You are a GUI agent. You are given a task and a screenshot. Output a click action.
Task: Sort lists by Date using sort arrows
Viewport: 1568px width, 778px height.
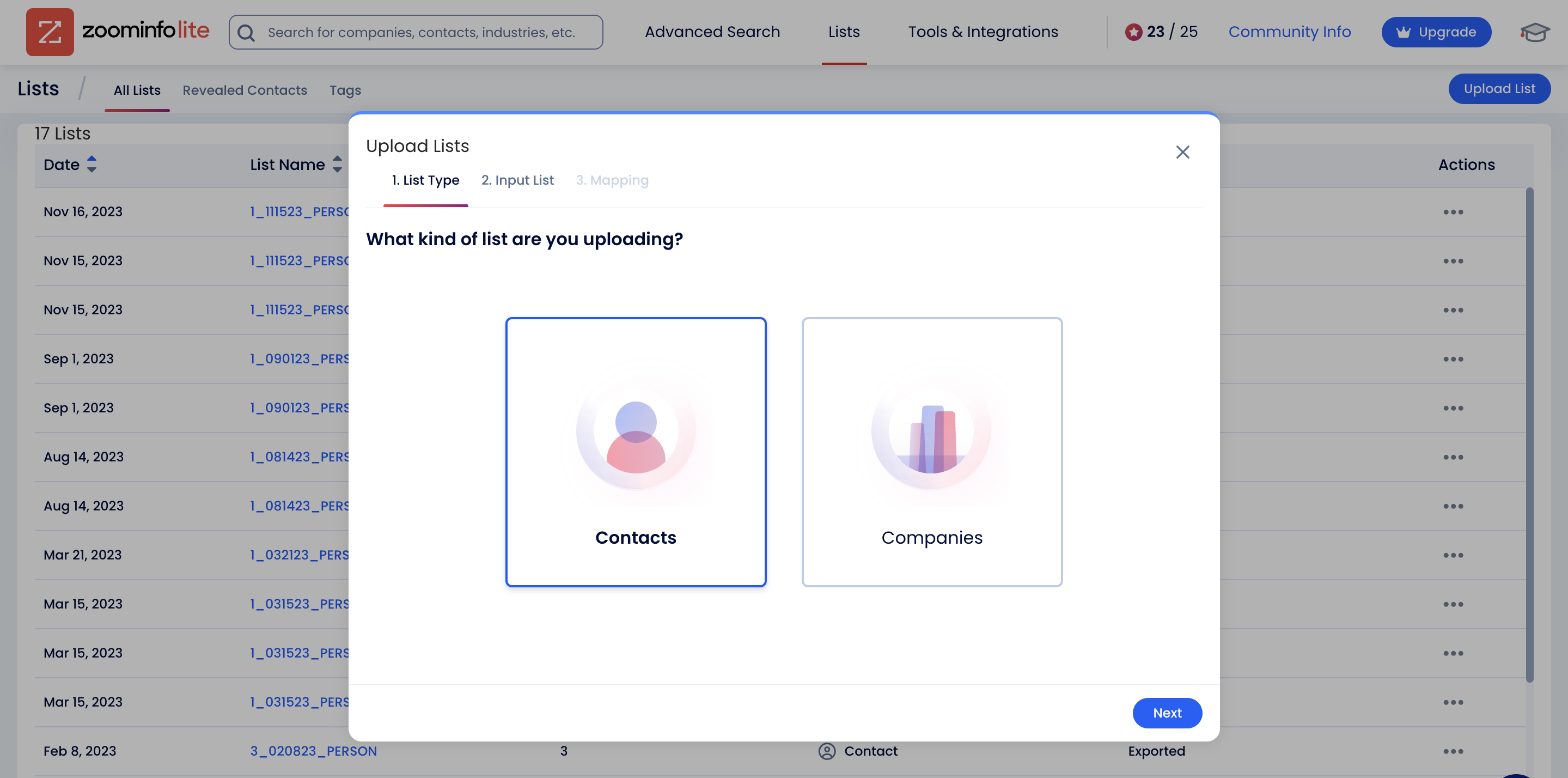tap(92, 165)
